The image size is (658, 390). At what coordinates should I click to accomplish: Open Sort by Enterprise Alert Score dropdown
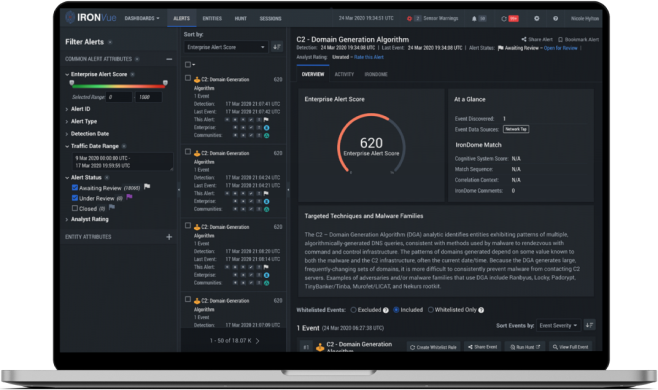226,47
